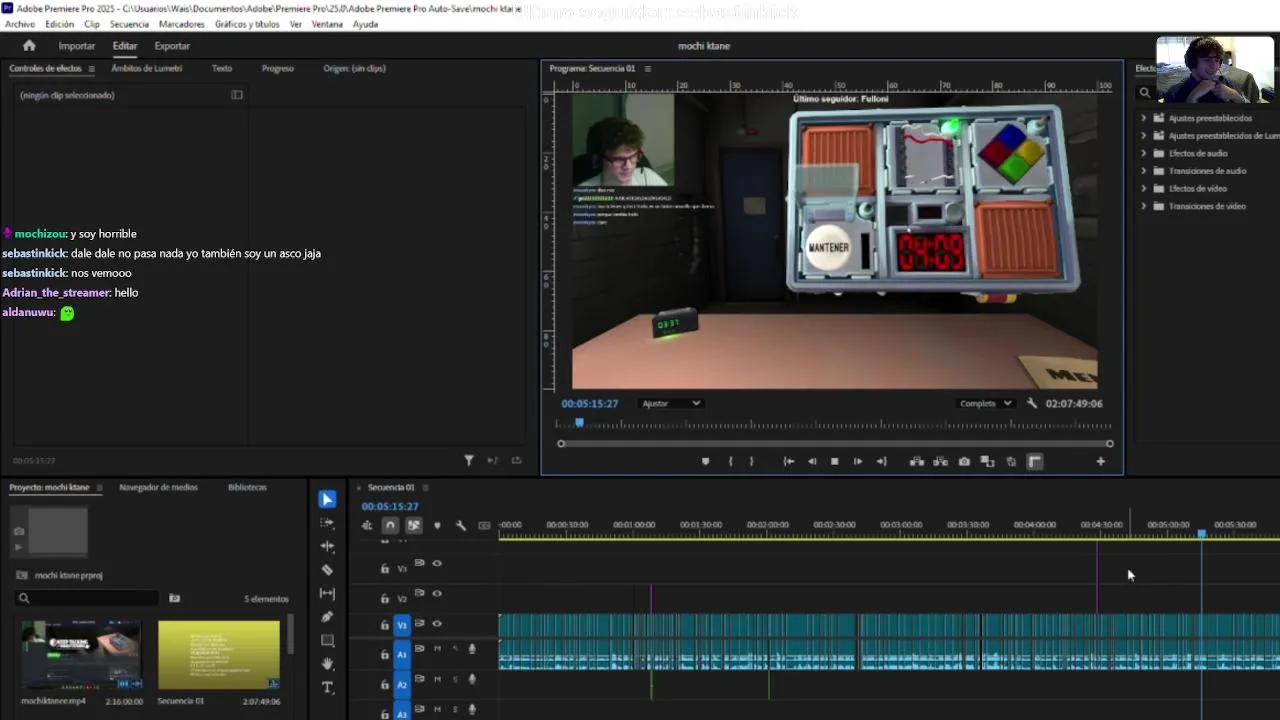Expand Ajustes preestablecidos de Lumetri folder
Viewport: 1280px width, 720px height.
click(x=1144, y=135)
